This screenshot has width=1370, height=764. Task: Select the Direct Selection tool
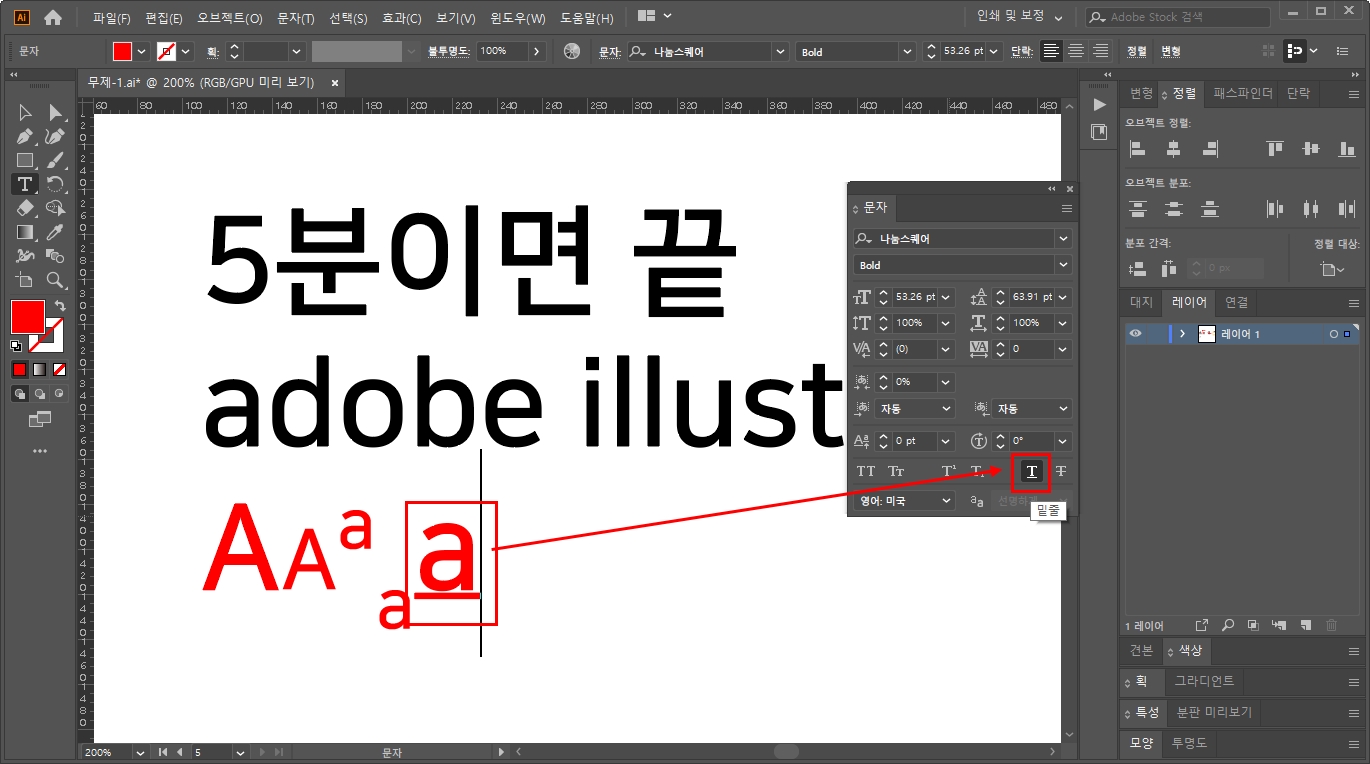click(x=55, y=113)
